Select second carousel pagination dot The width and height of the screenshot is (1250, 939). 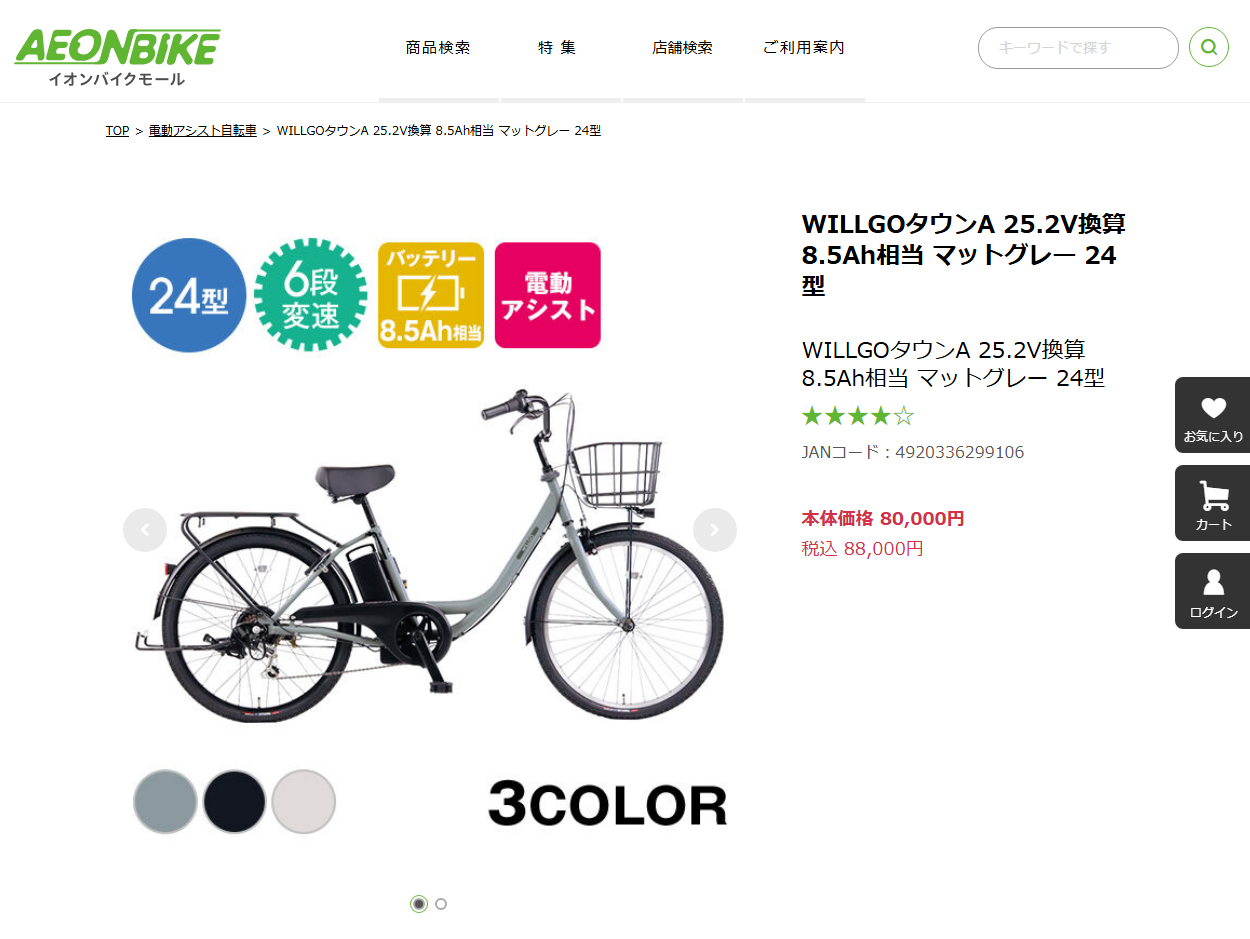441,904
